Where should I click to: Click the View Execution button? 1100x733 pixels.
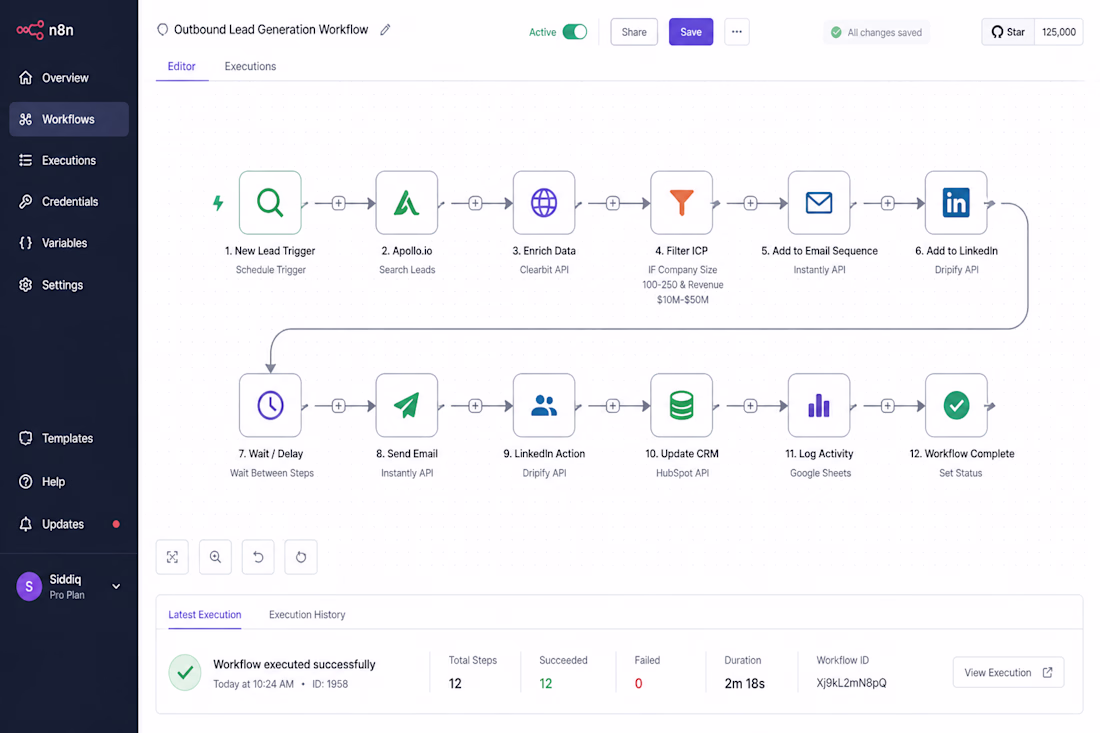coord(1008,672)
